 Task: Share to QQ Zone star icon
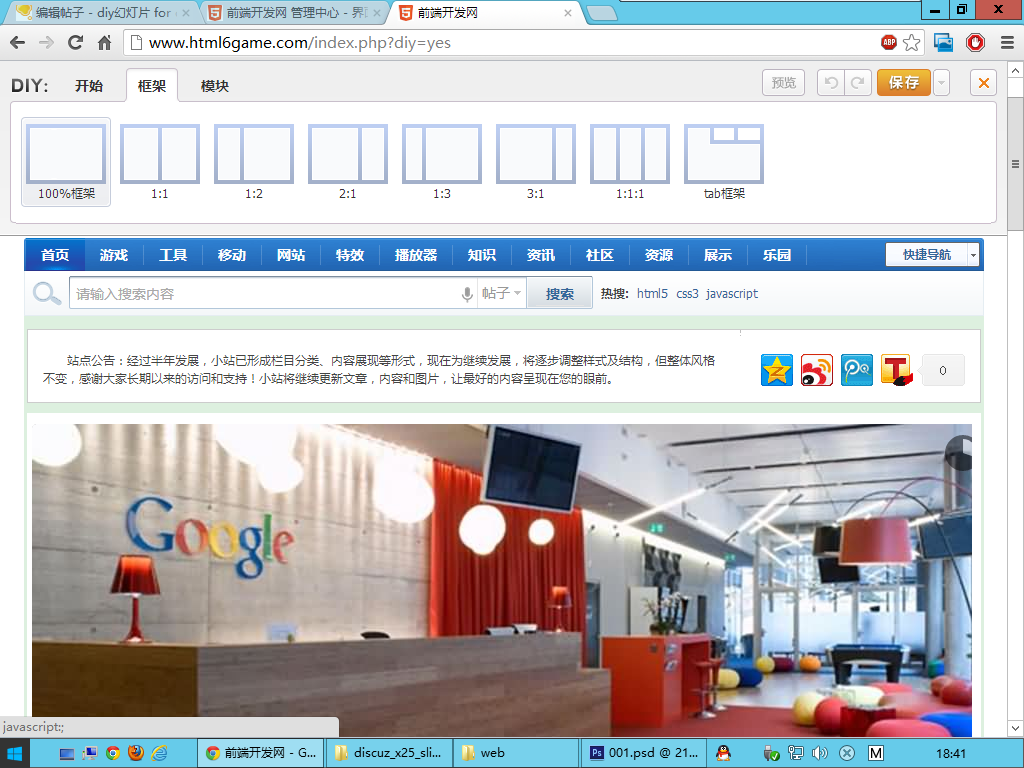[x=776, y=370]
